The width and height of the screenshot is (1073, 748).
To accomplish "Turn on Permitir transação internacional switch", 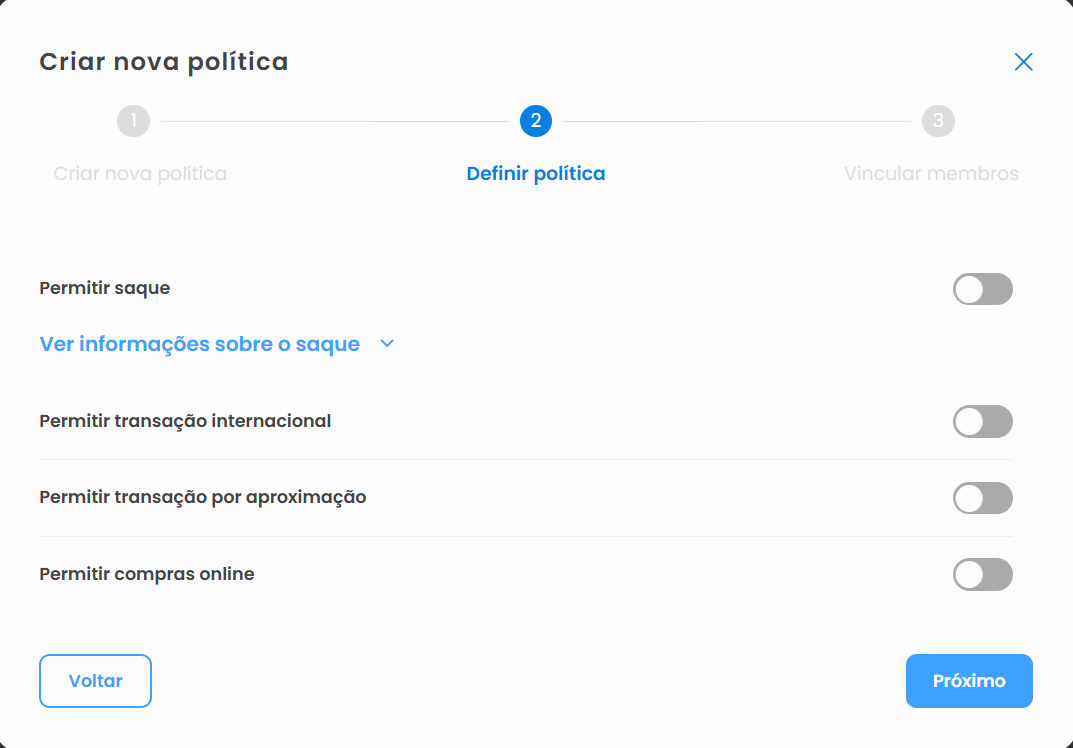I will point(982,421).
